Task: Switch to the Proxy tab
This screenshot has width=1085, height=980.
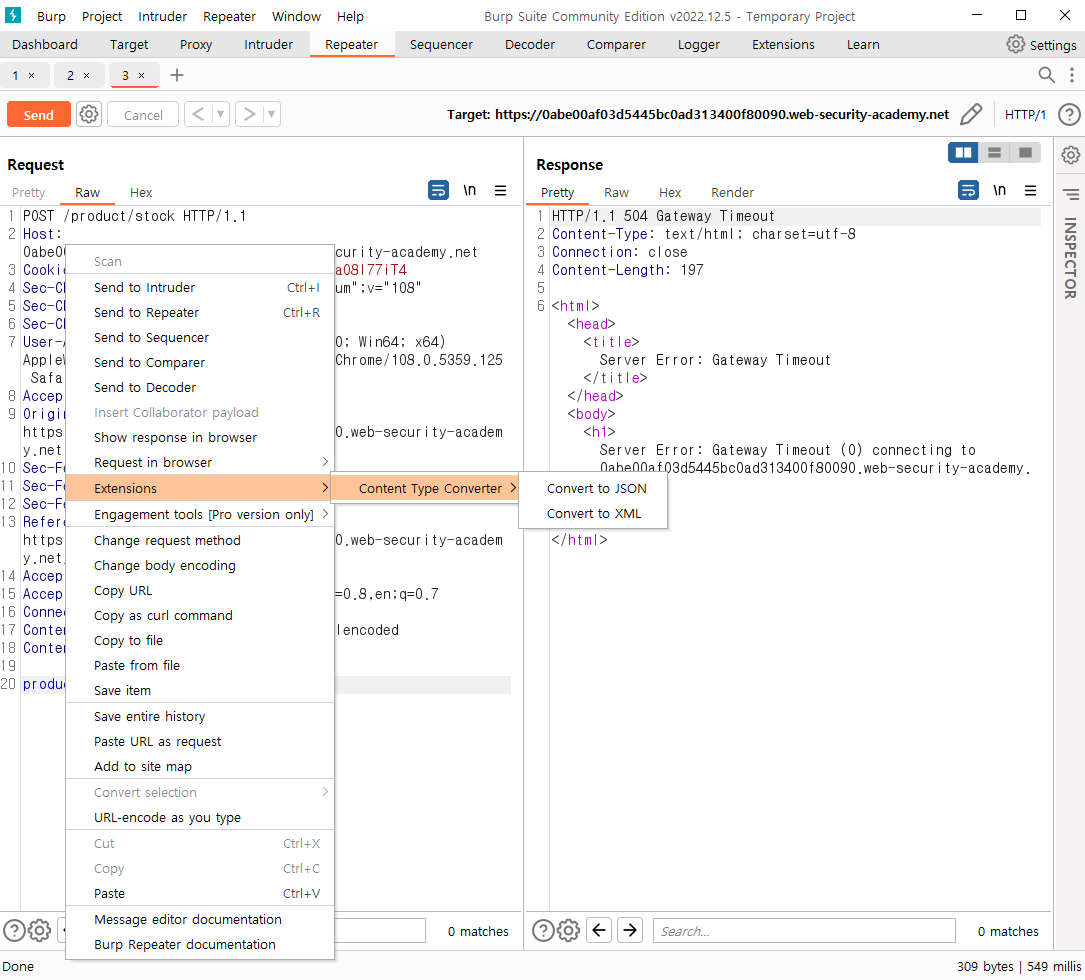Action: point(196,44)
